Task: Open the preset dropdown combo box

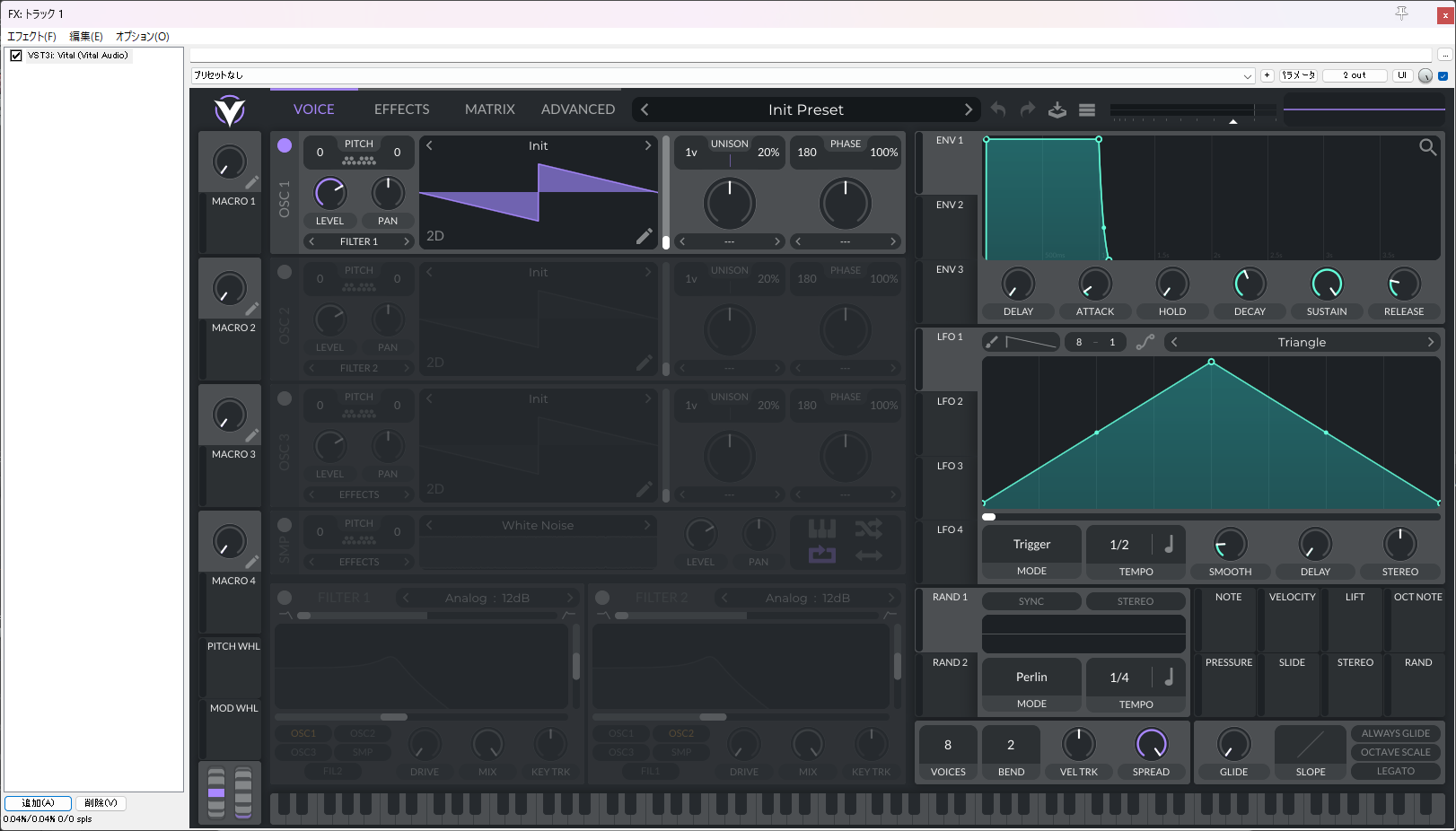Action: coord(724,75)
